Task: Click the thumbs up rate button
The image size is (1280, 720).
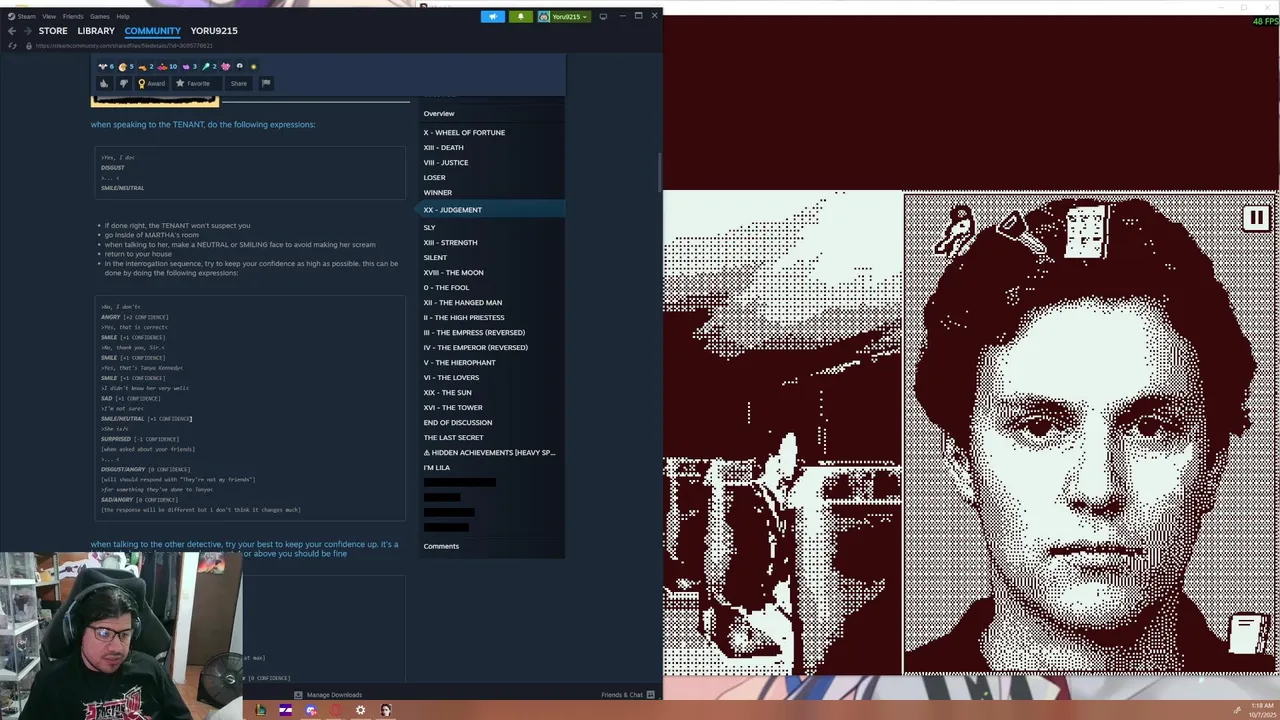Action: [104, 84]
